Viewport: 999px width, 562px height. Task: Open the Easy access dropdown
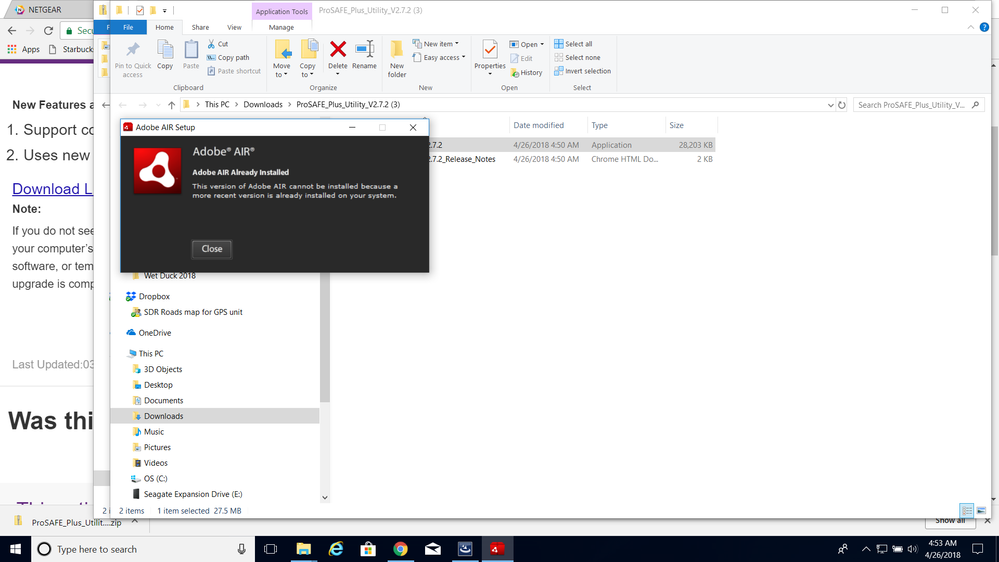pos(439,57)
